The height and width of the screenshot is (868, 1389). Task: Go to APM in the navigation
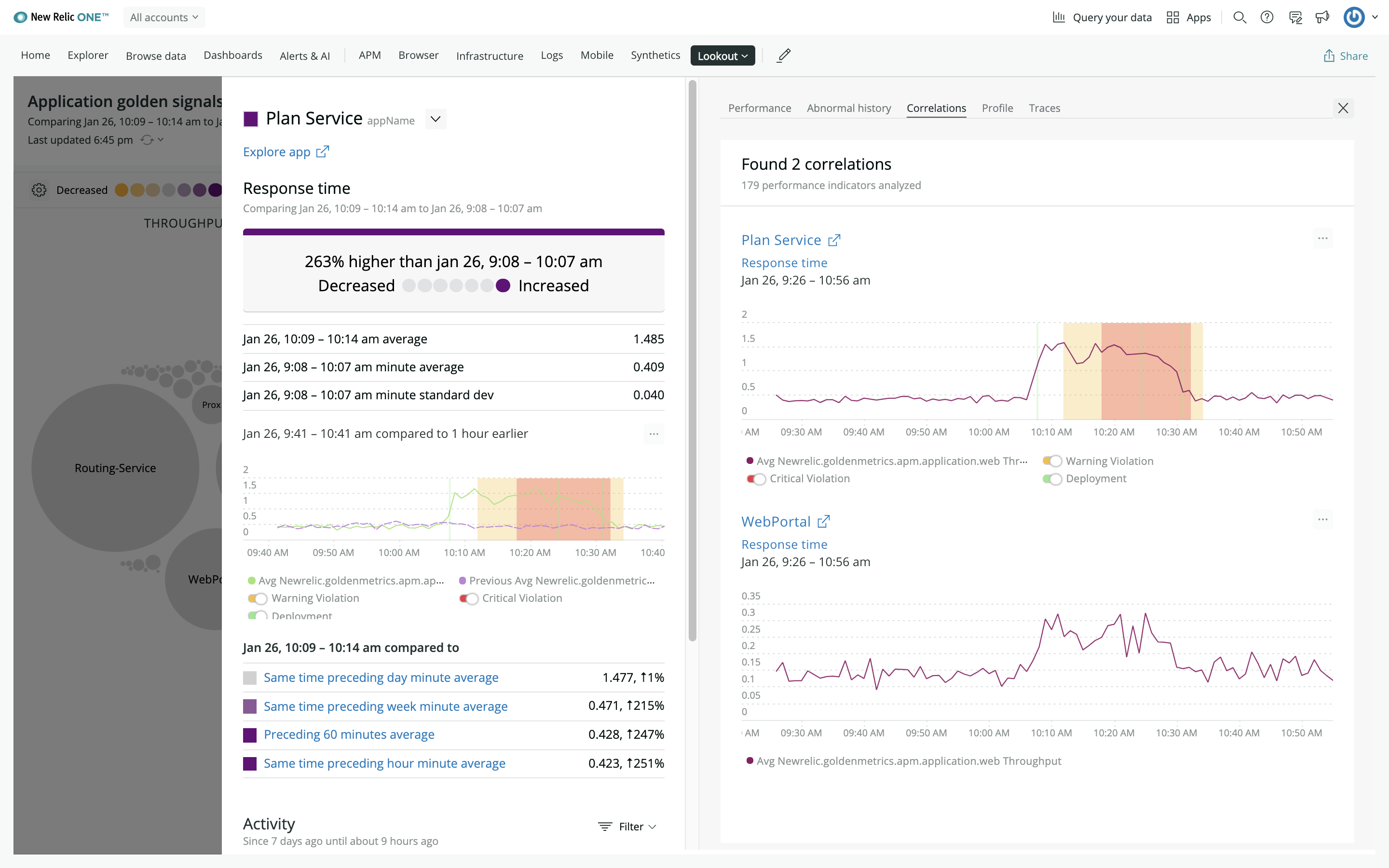pos(369,55)
